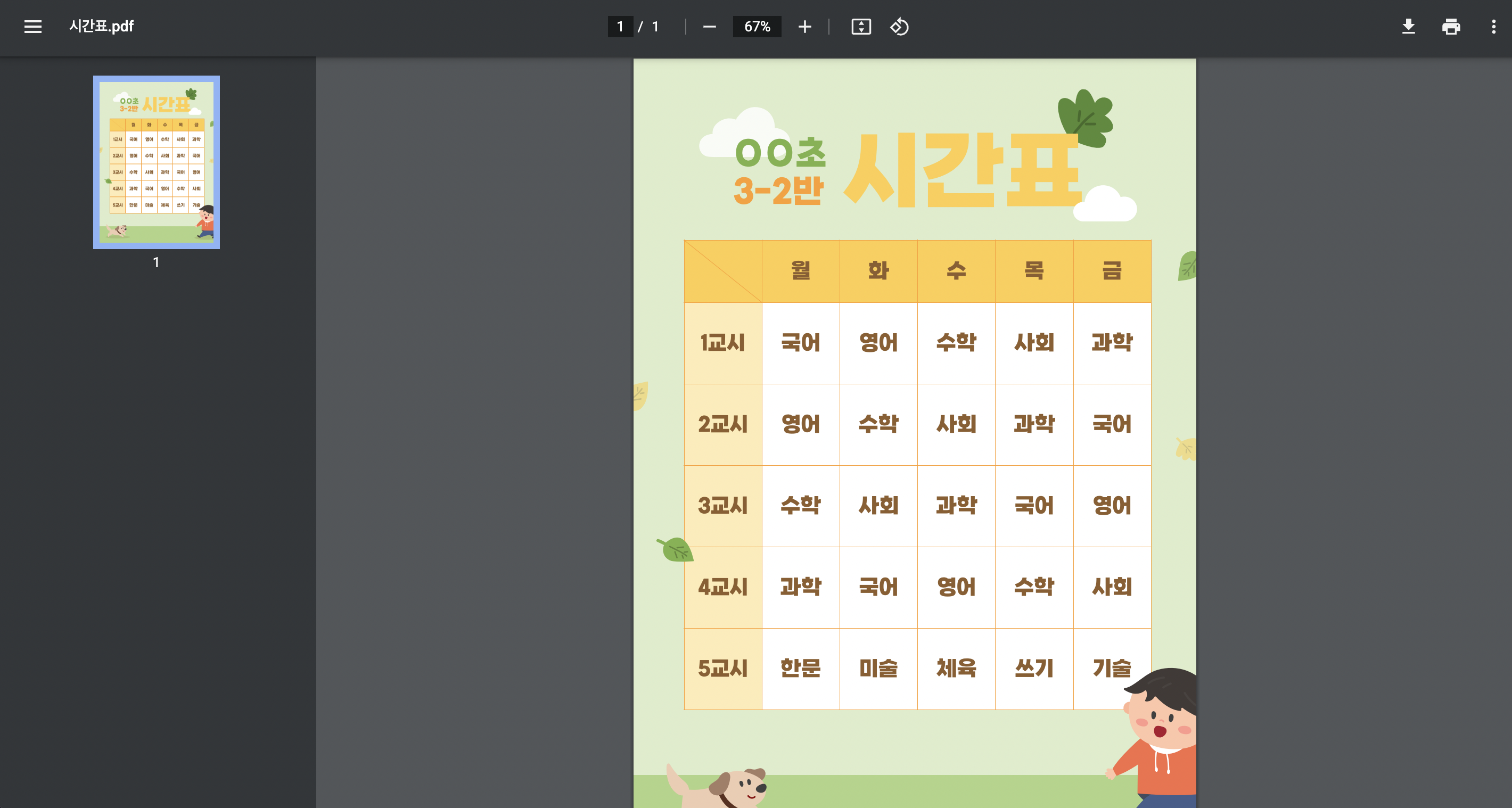Click the 한문 cell
Viewport: 1512px width, 808px height.
[x=801, y=669]
